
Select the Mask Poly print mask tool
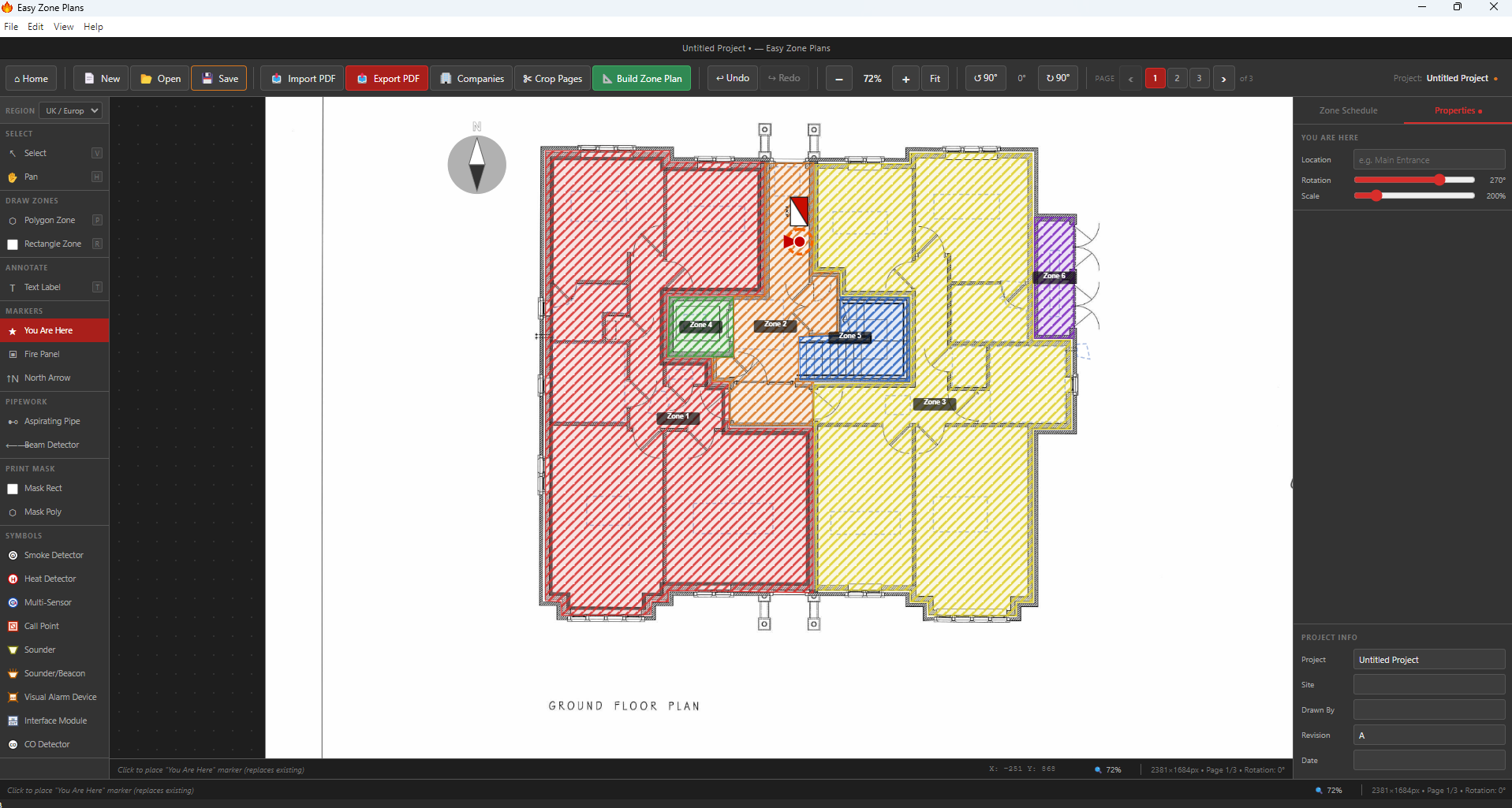point(54,512)
